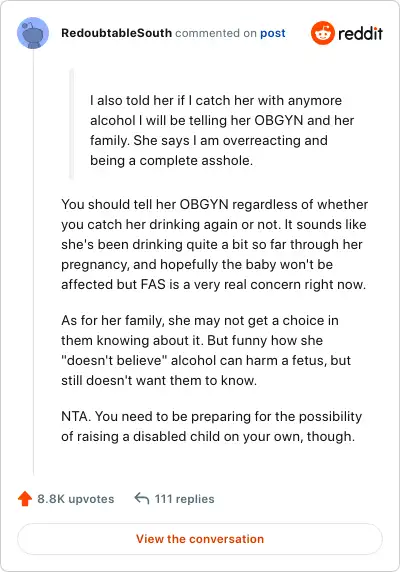Click the orange Reddit Snoo logo icon
The width and height of the screenshot is (400, 572).
point(323,33)
